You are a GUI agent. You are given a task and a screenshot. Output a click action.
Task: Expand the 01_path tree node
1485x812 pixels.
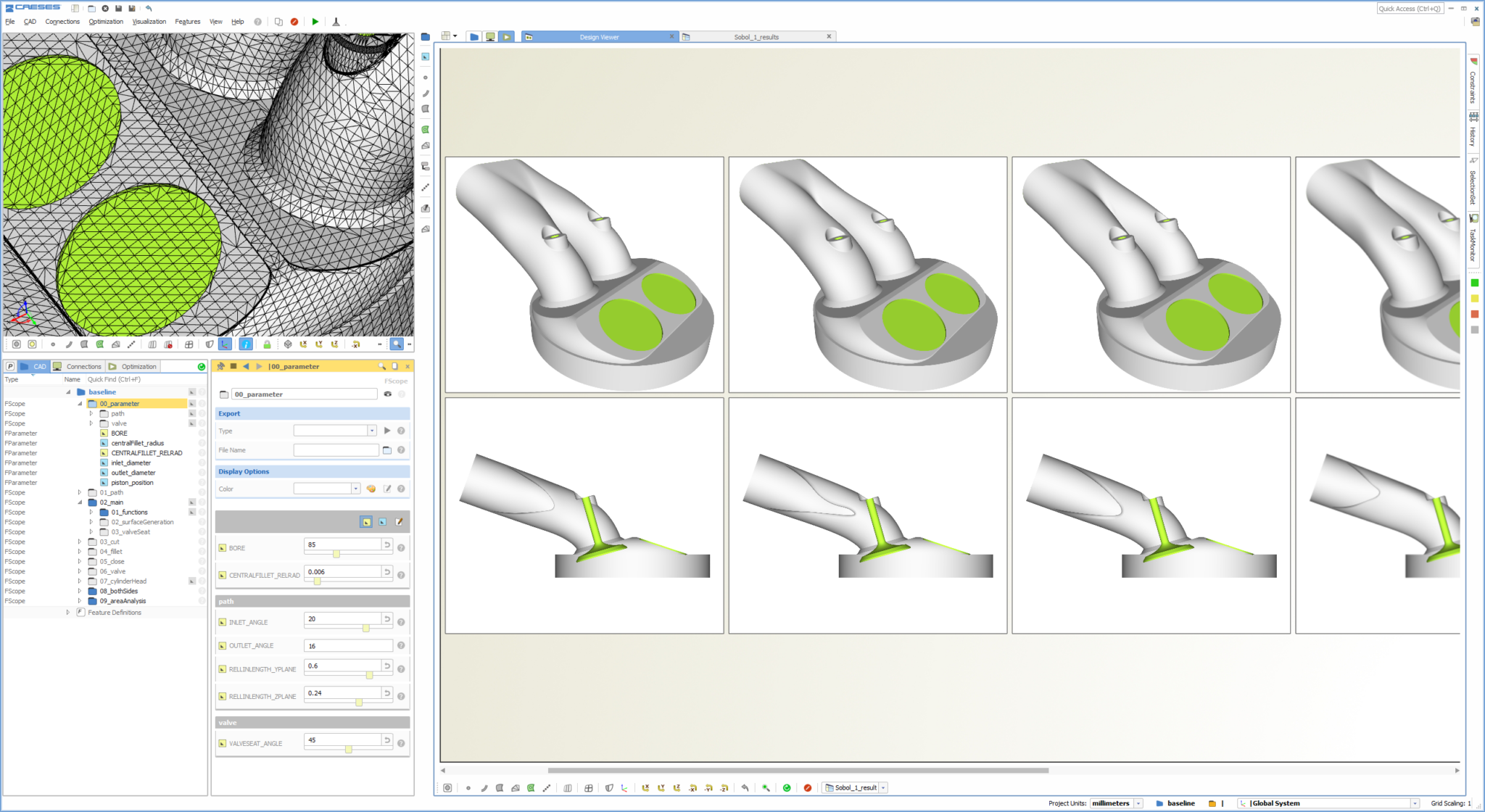tap(80, 492)
